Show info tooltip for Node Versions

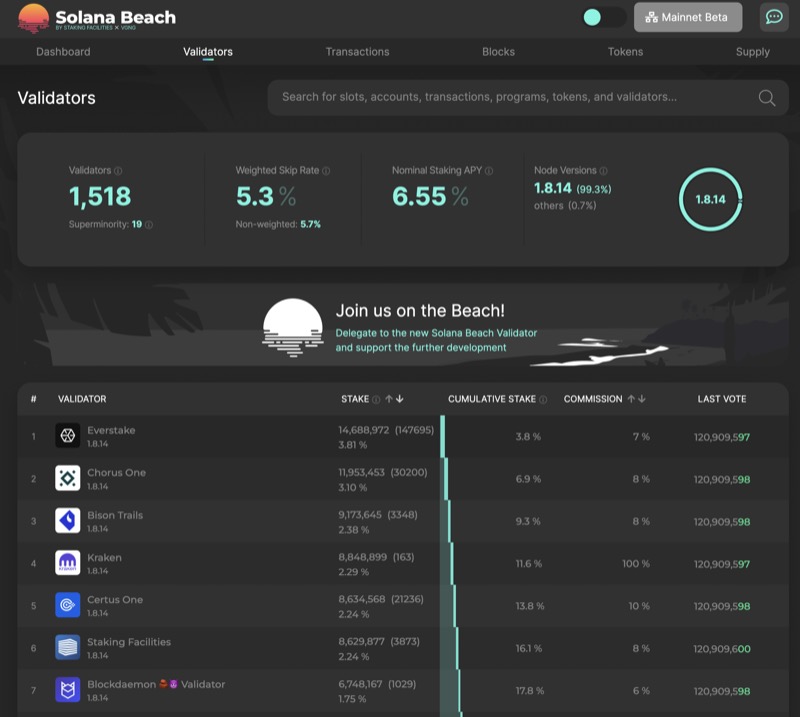coord(604,171)
